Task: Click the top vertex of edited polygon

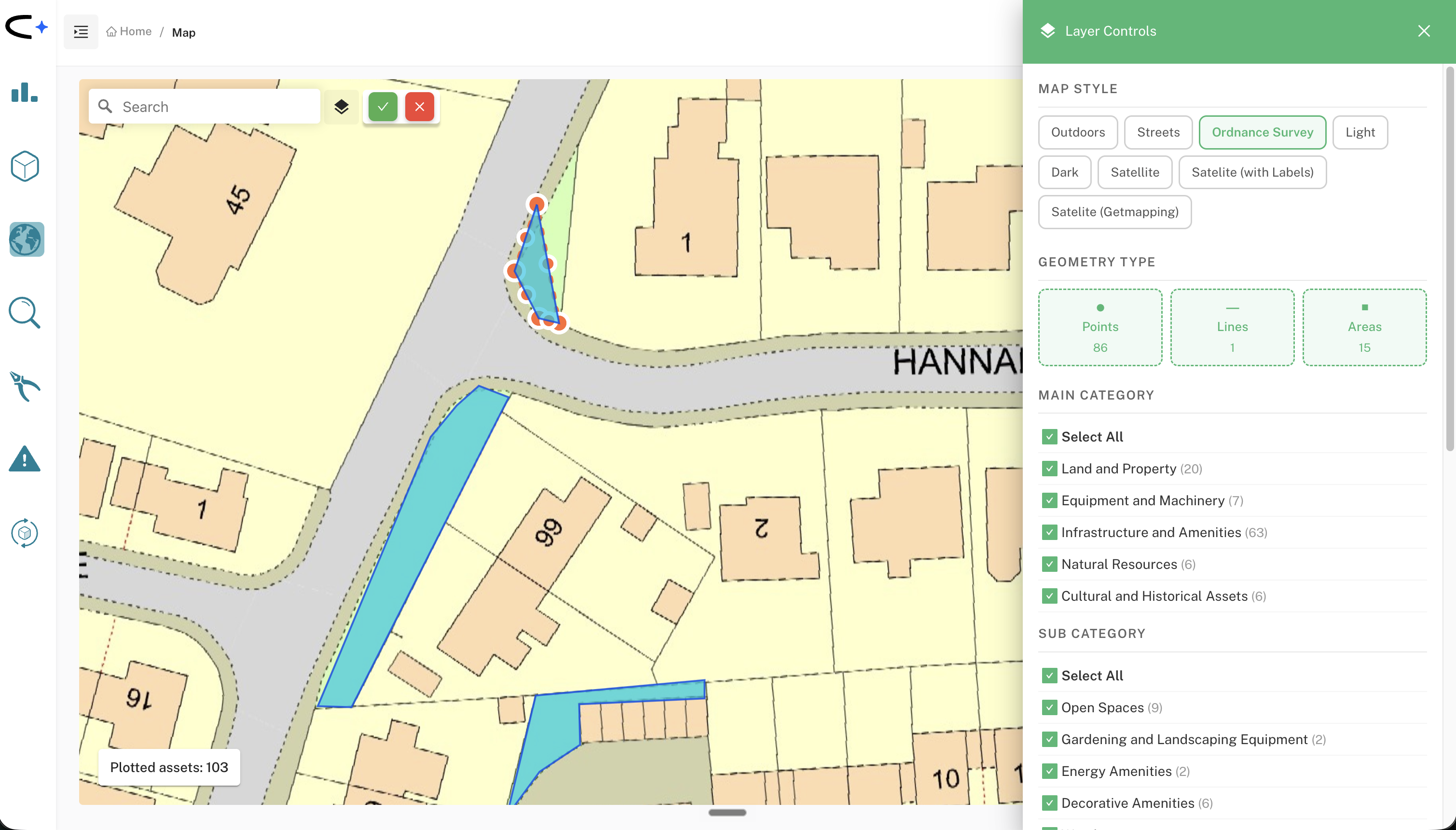Action: [536, 204]
